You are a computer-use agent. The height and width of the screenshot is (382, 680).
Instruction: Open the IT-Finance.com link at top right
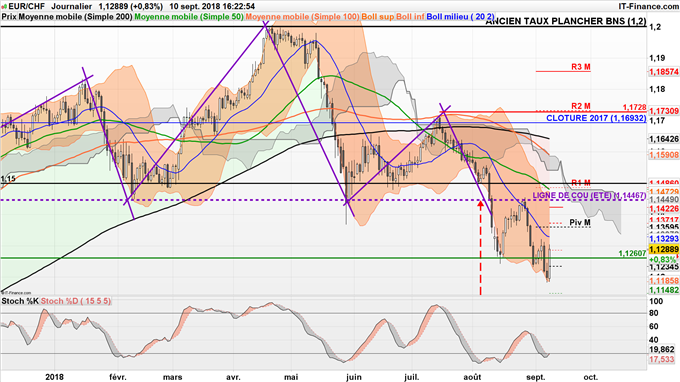(x=649, y=7)
